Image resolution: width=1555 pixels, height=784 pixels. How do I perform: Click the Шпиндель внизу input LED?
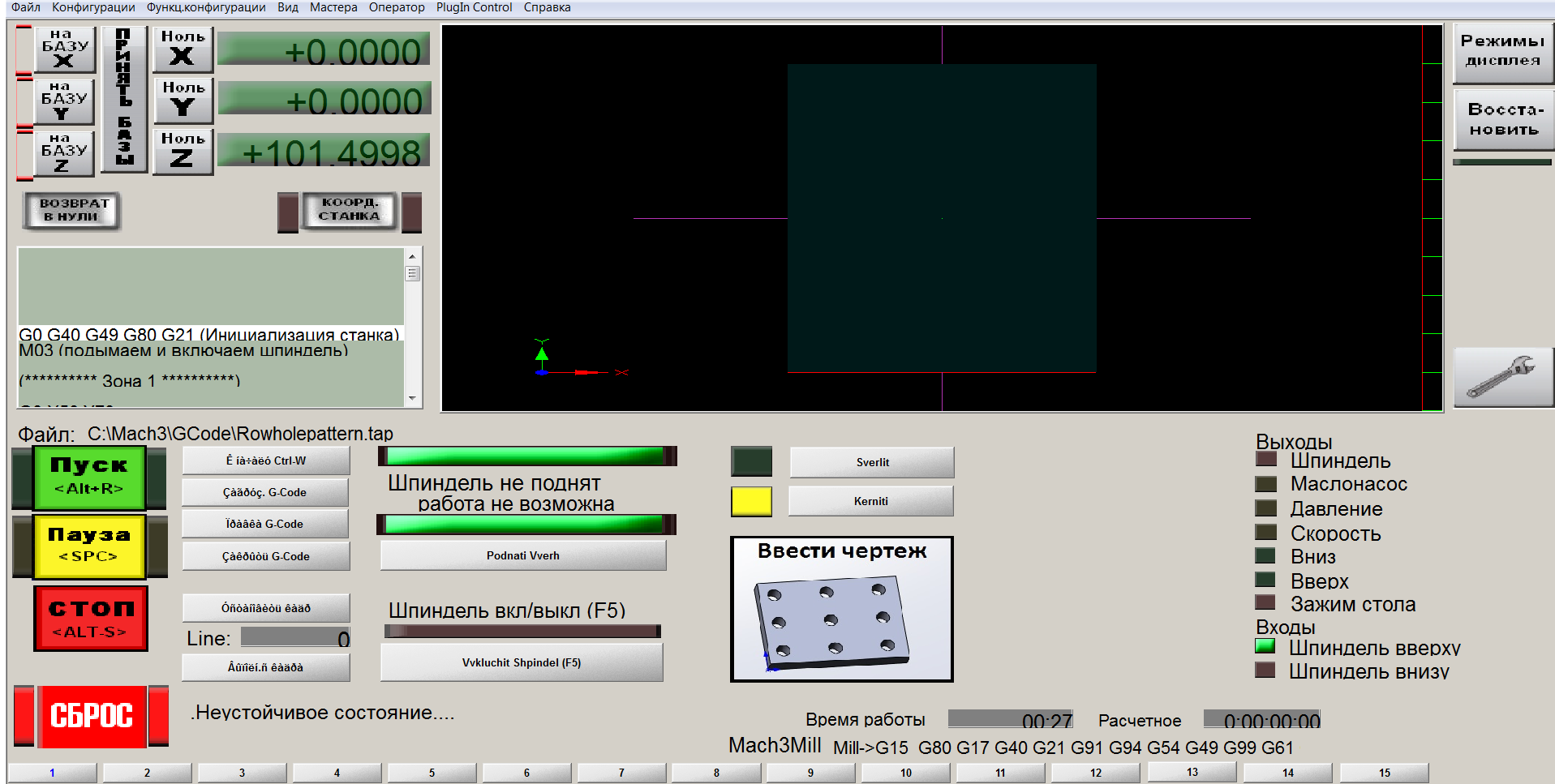(x=1265, y=670)
